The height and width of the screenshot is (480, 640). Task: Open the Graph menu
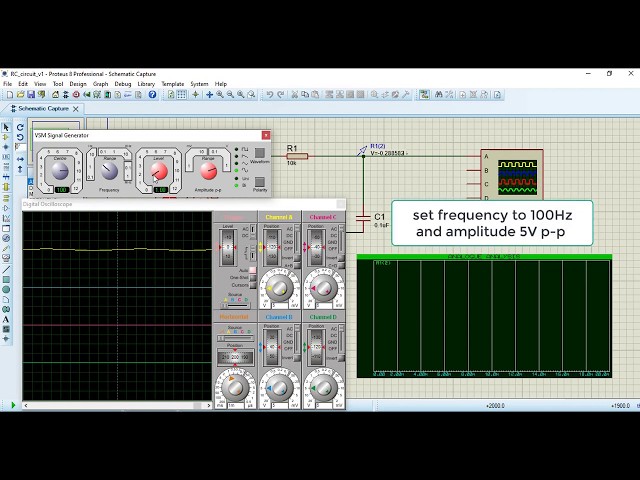point(100,84)
